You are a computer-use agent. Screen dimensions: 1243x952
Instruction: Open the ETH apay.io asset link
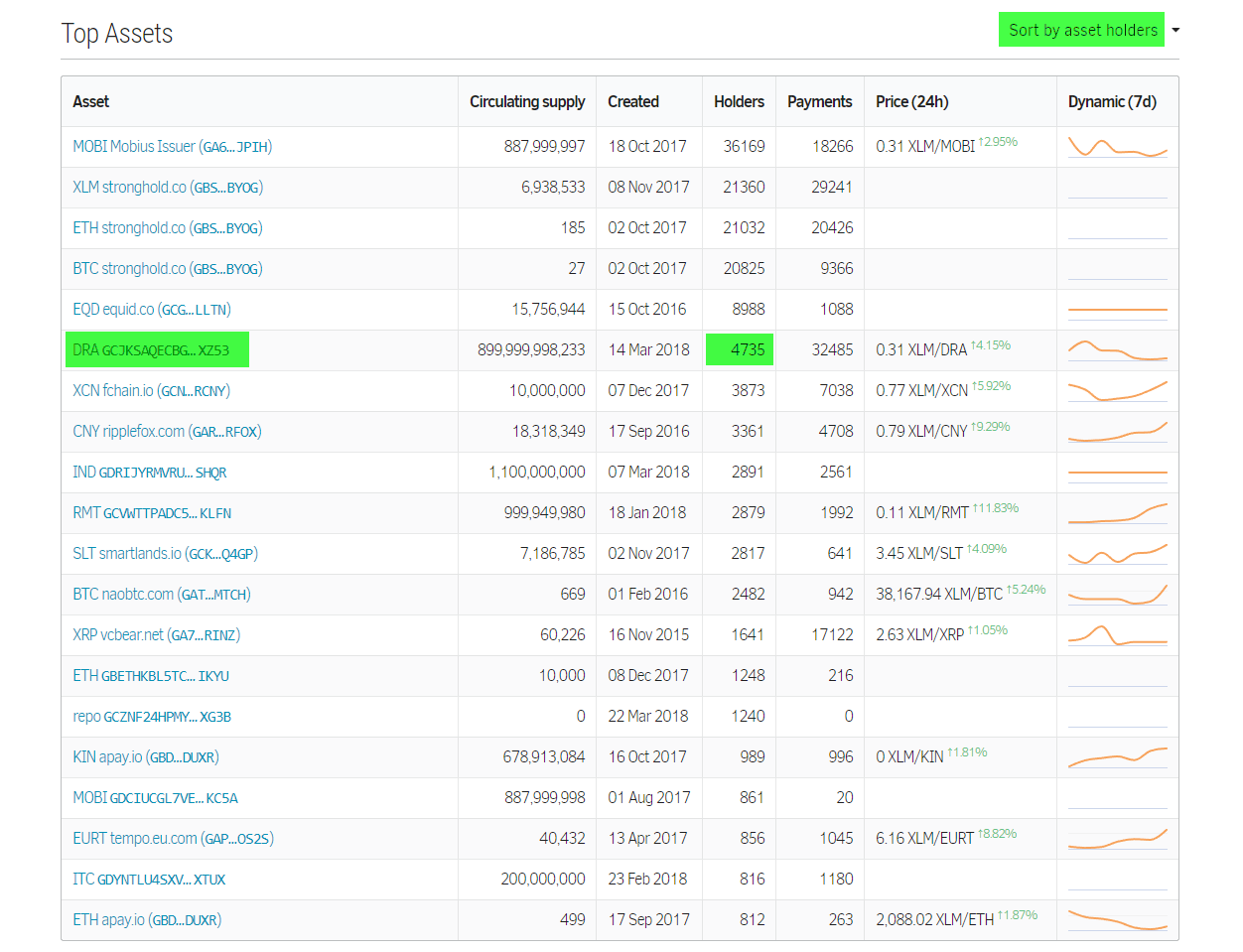147,920
